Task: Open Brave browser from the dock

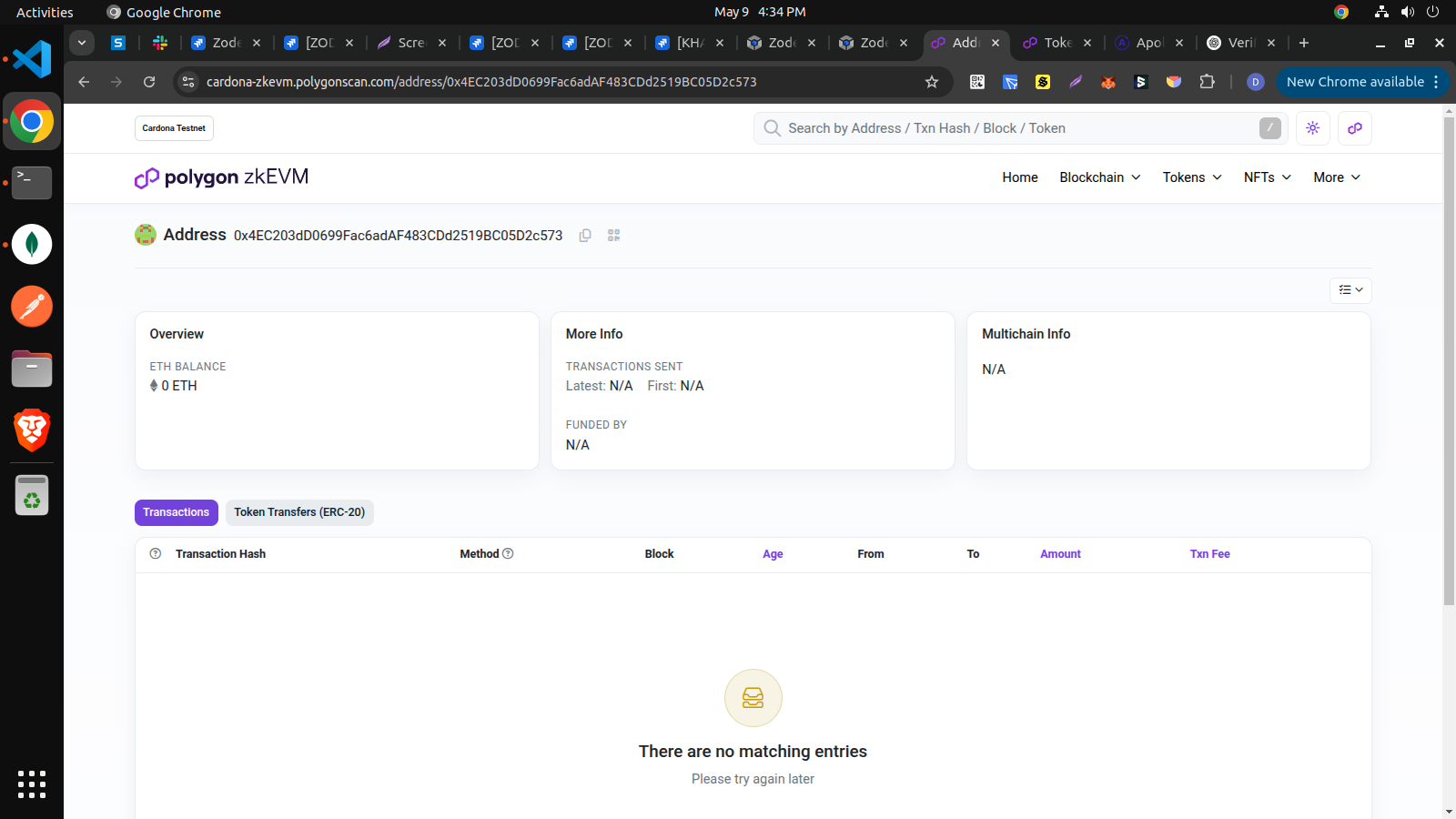Action: (x=32, y=430)
